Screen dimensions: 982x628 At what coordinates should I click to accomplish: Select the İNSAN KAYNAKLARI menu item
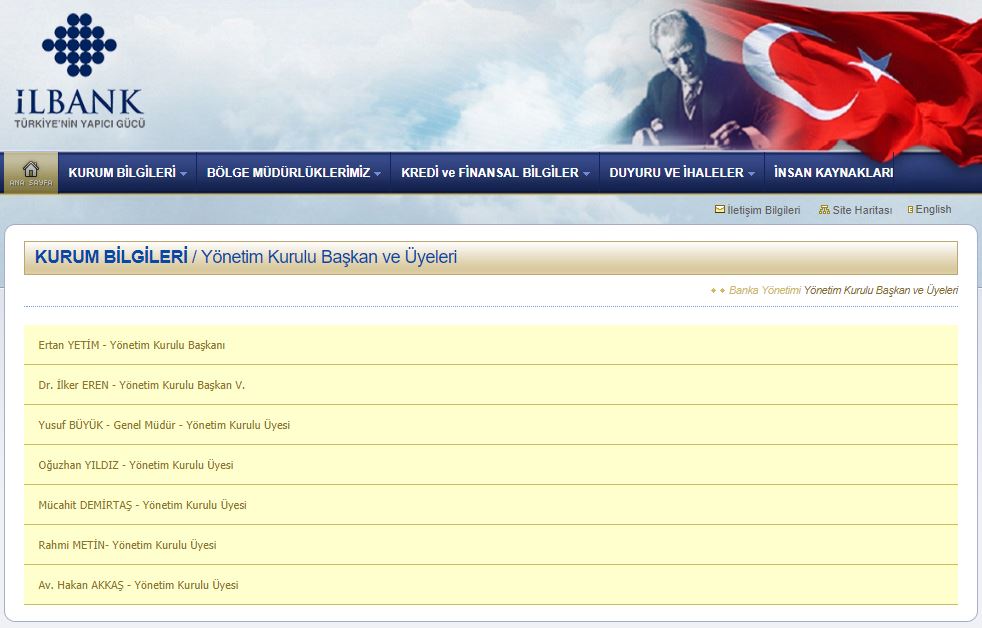pyautogui.click(x=833, y=173)
